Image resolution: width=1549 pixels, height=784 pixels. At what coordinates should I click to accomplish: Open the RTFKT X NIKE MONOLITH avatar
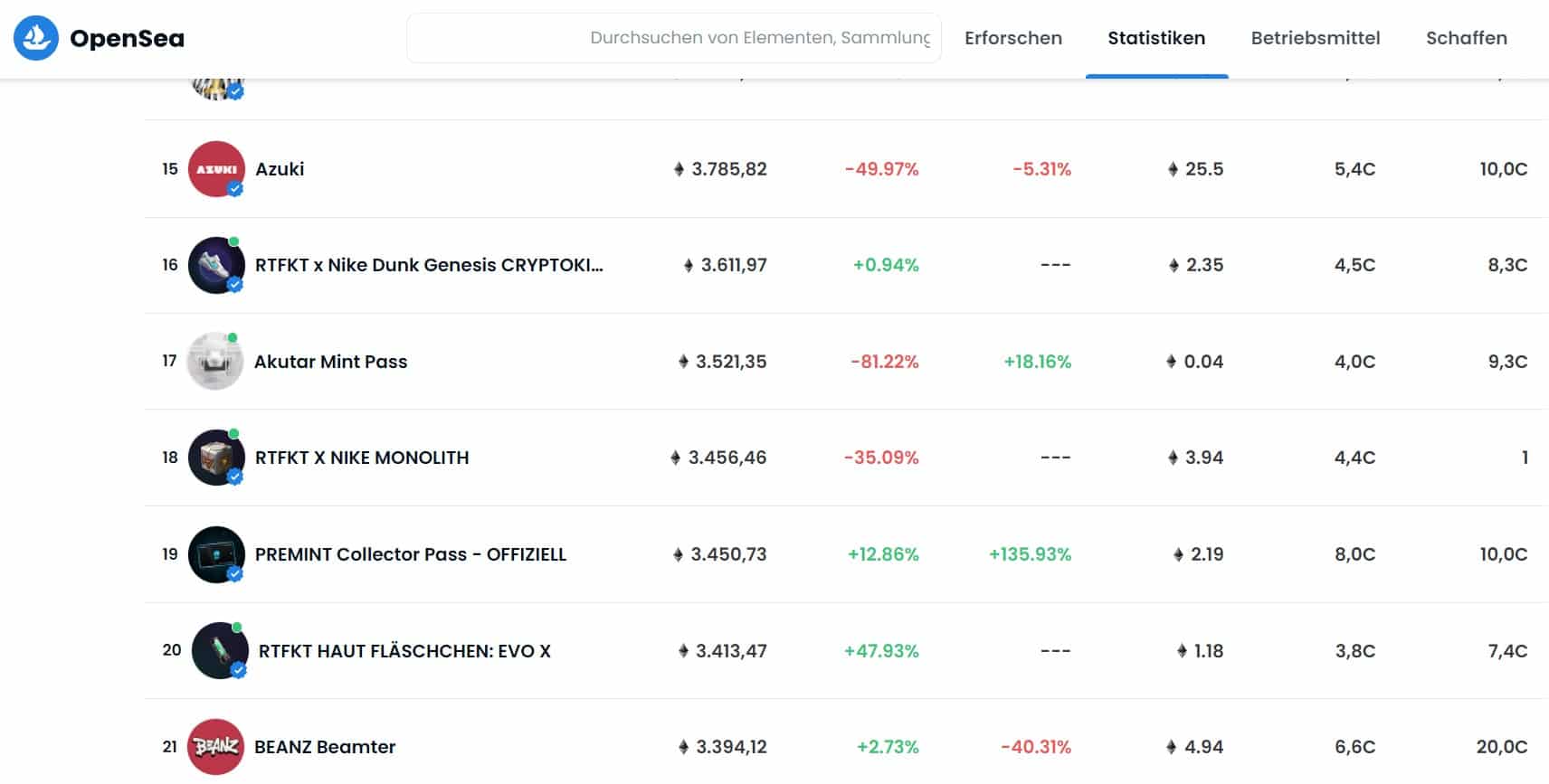click(216, 458)
